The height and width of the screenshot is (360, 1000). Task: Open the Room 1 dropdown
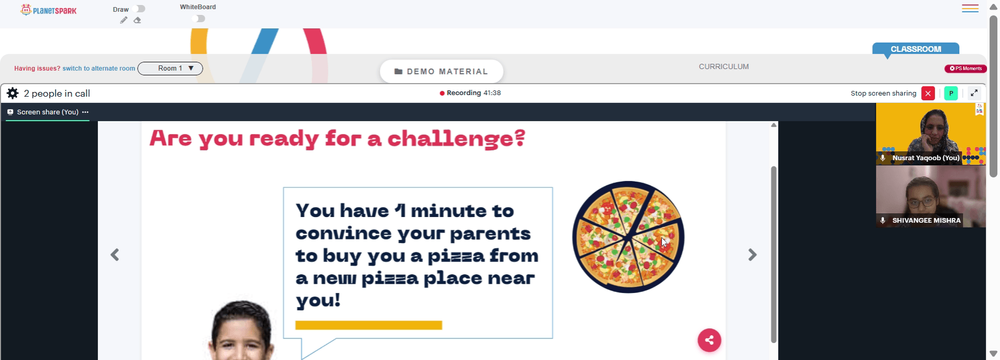pyautogui.click(x=170, y=68)
